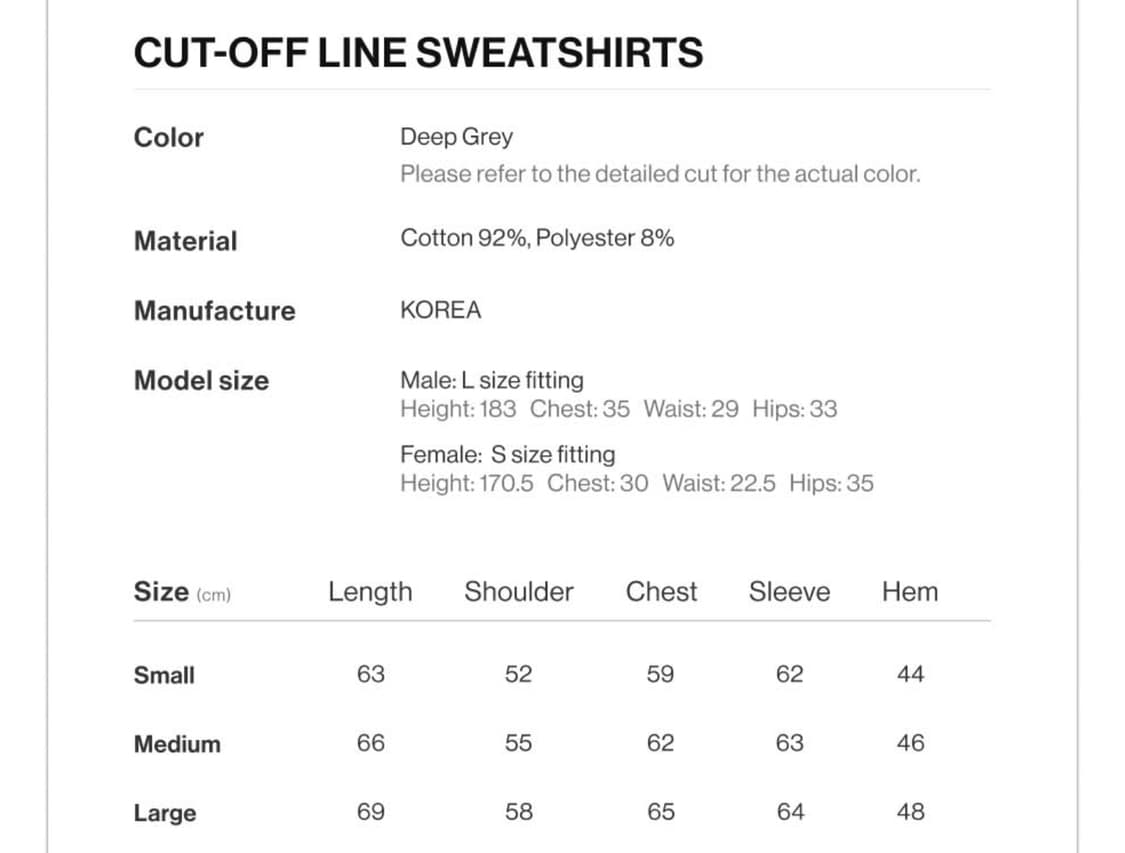Viewport: 1125px width, 853px height.
Task: Click the Color label
Action: pos(168,137)
